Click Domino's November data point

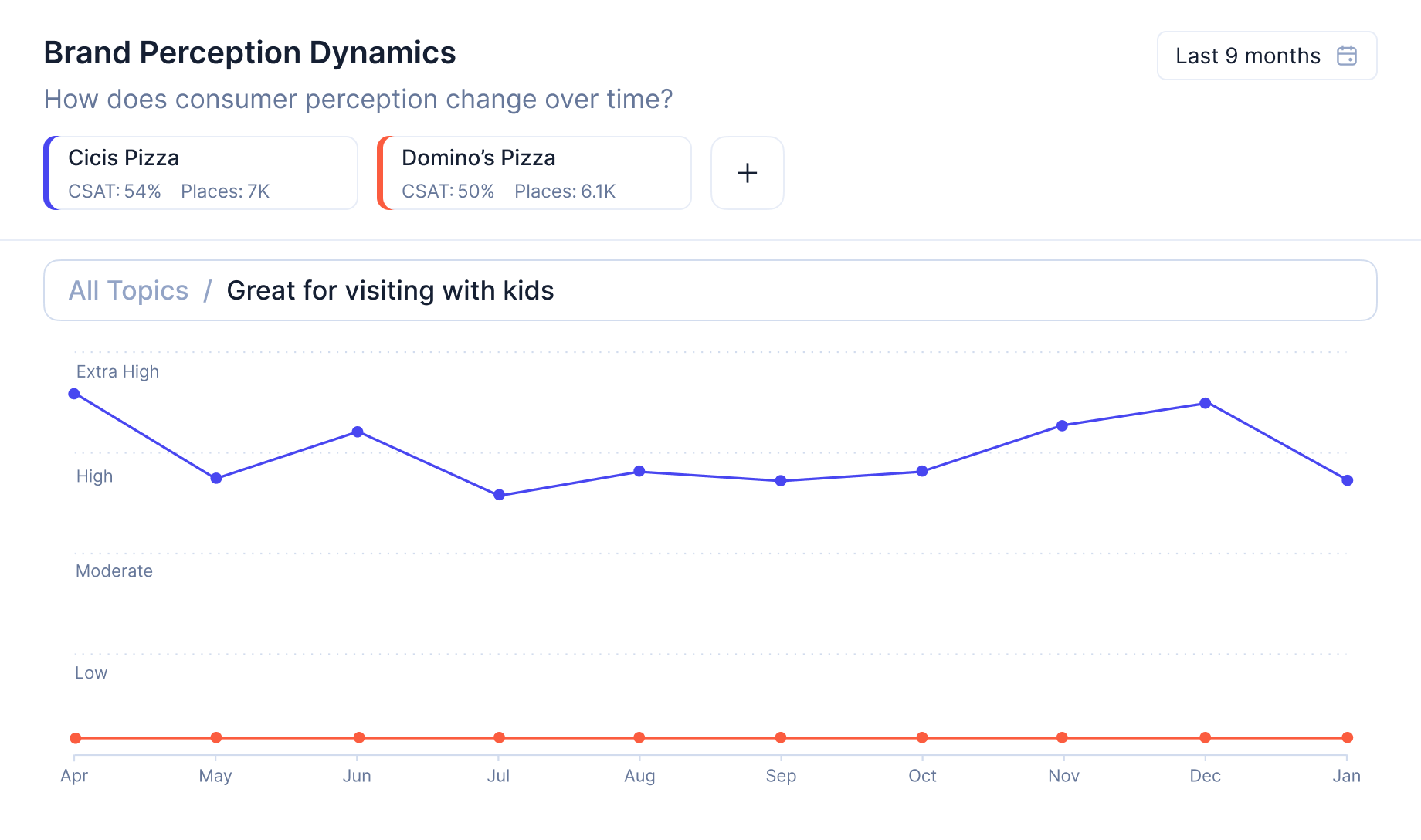coord(1063,737)
